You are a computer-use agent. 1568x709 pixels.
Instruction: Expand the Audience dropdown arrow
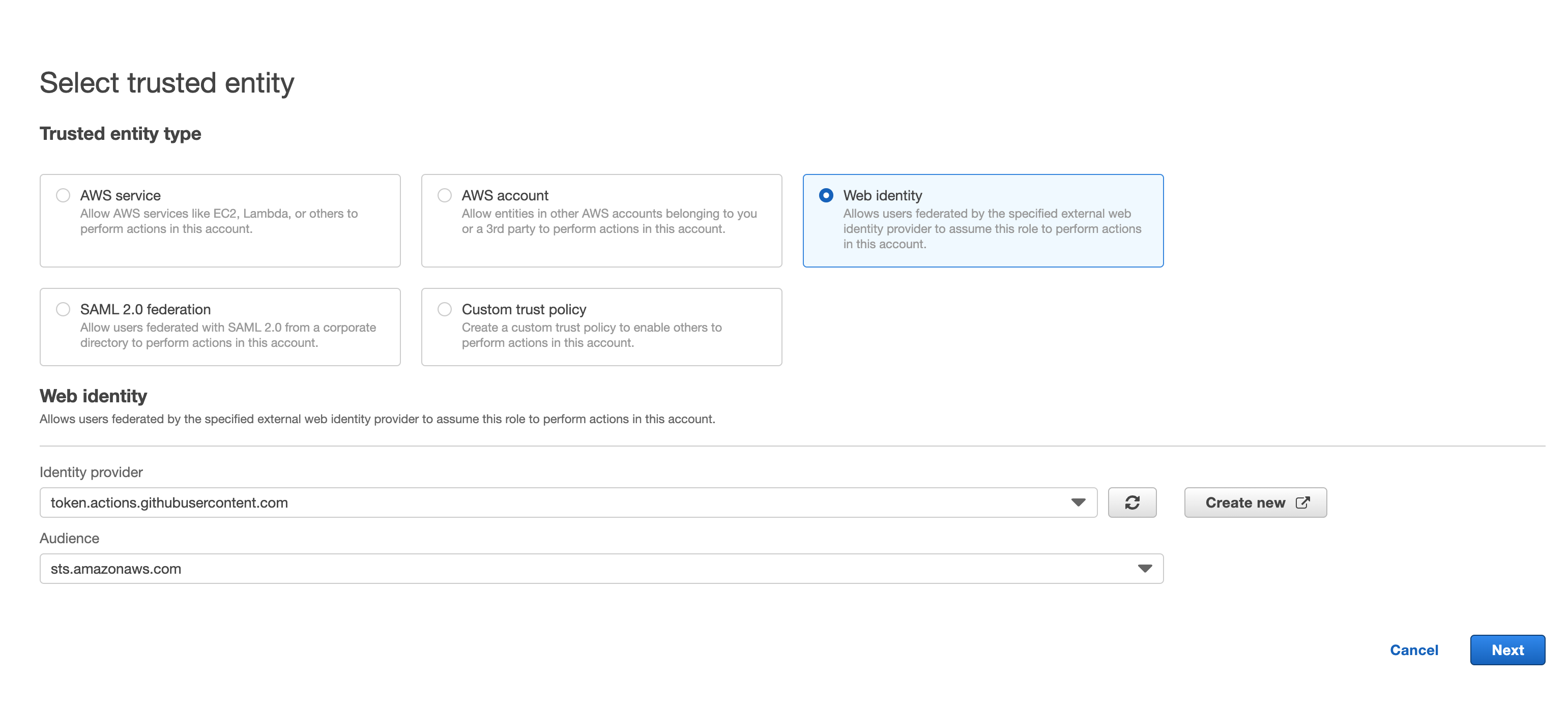click(x=1144, y=569)
